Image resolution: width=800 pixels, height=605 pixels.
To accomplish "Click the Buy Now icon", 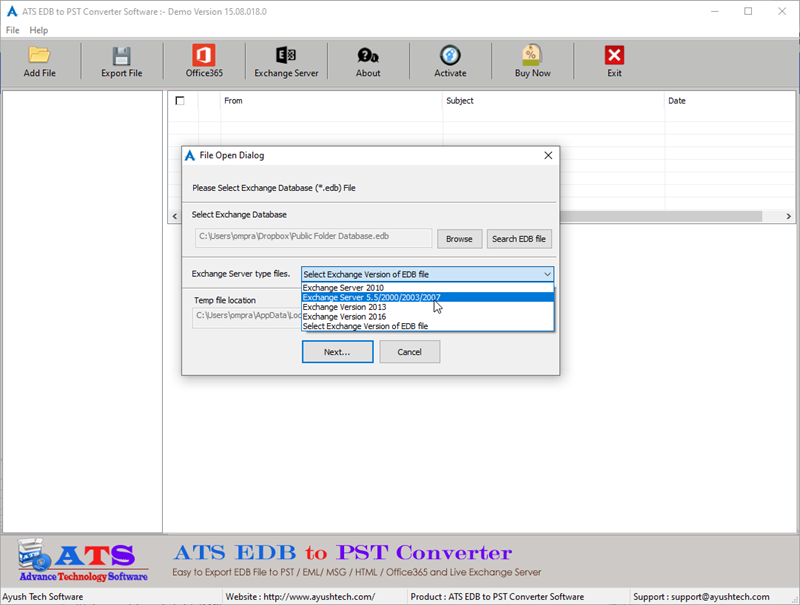I will coord(531,62).
